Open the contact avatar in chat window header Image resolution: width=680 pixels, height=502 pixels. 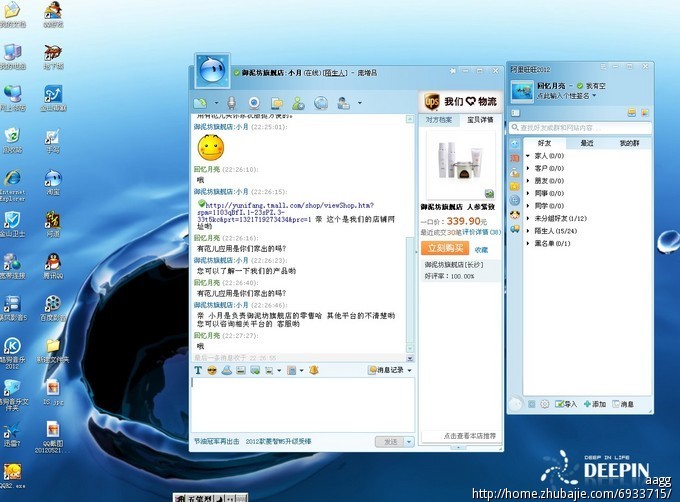tap(212, 71)
